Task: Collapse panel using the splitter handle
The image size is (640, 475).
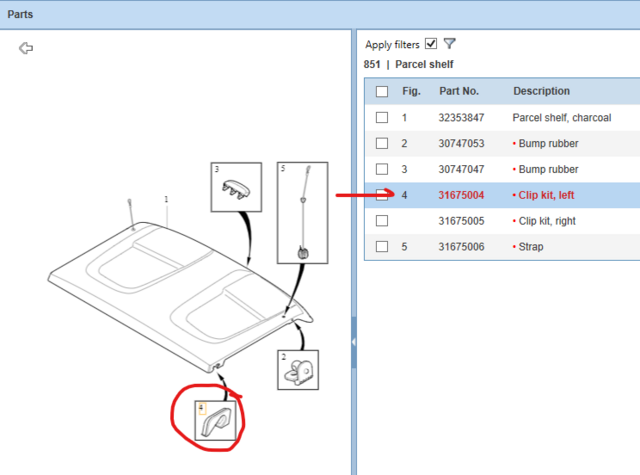Action: tap(354, 342)
